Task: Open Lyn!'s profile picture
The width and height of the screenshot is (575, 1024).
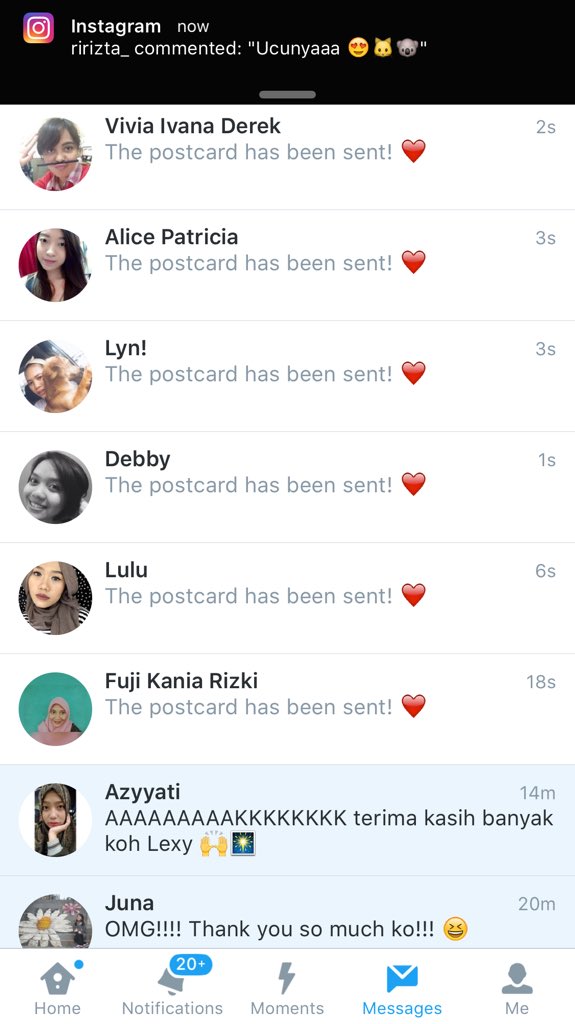Action: (56, 376)
